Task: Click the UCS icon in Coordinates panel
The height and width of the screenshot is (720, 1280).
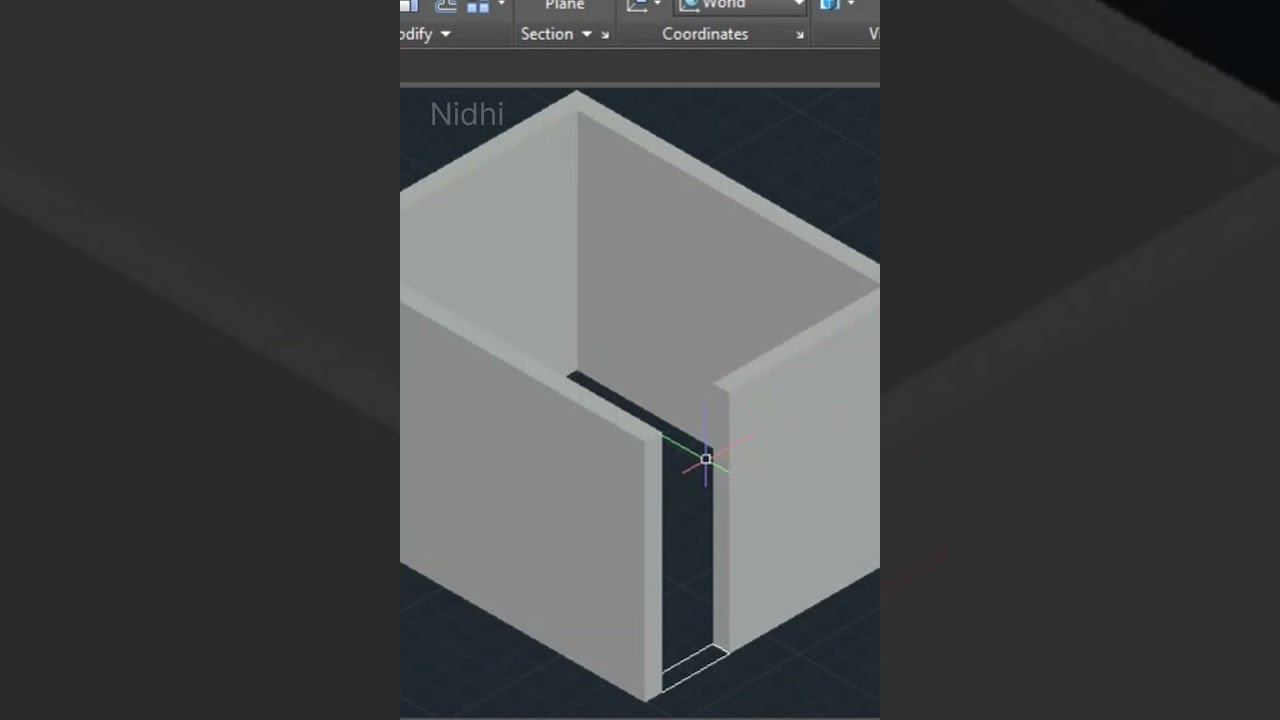Action: coord(637,6)
